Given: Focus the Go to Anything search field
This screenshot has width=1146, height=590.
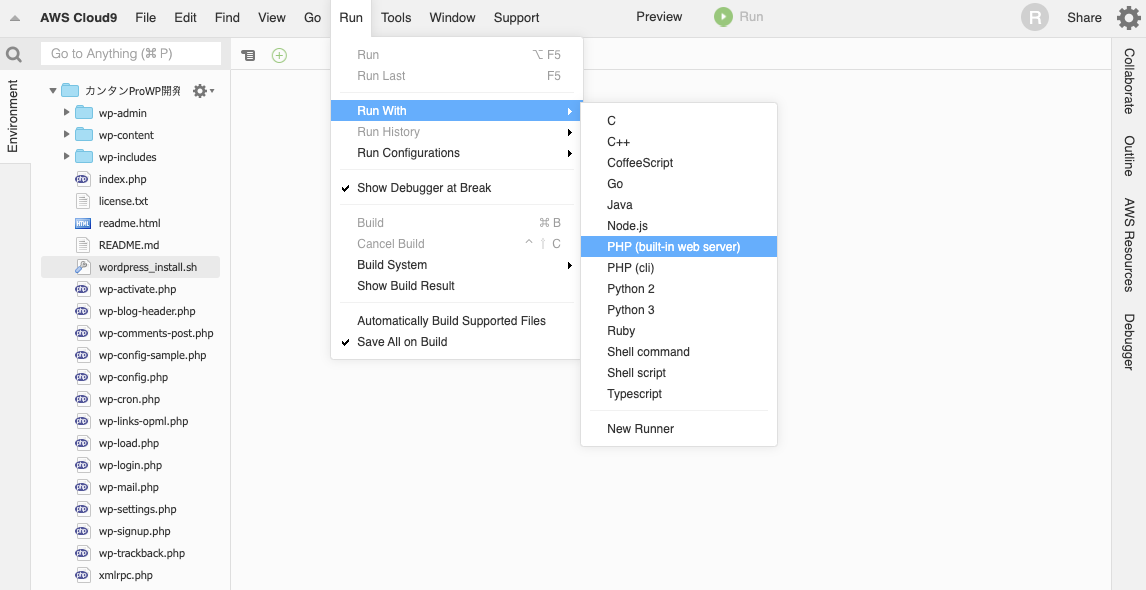Looking at the screenshot, I should [131, 53].
